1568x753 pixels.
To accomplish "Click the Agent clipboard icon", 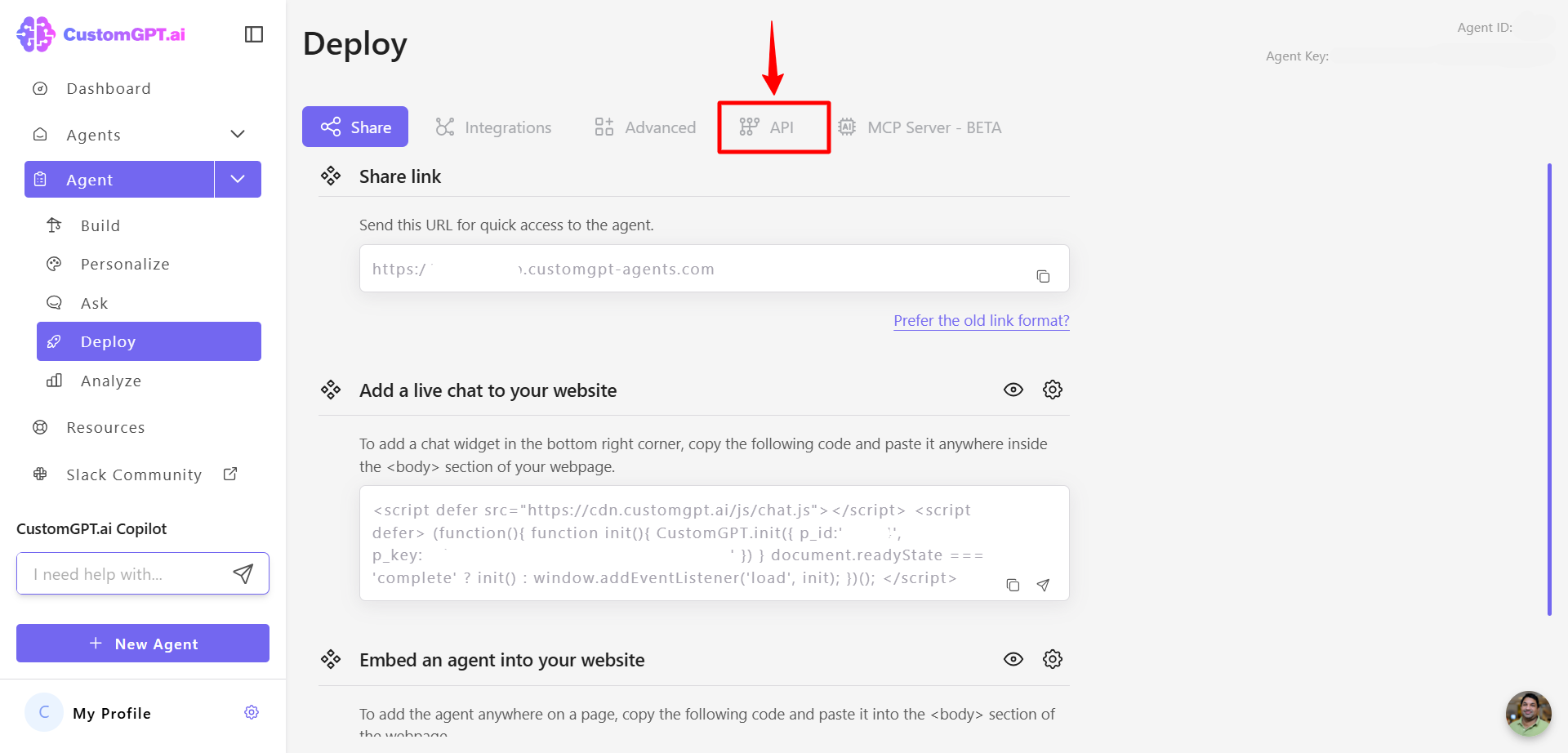I will (40, 179).
